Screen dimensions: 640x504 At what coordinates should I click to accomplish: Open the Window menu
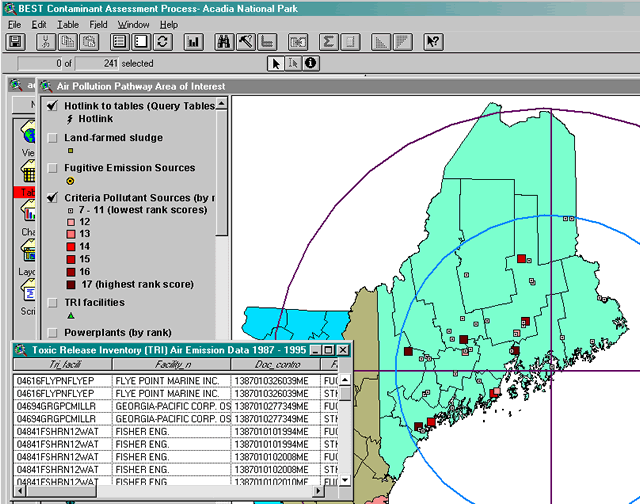coord(133,25)
